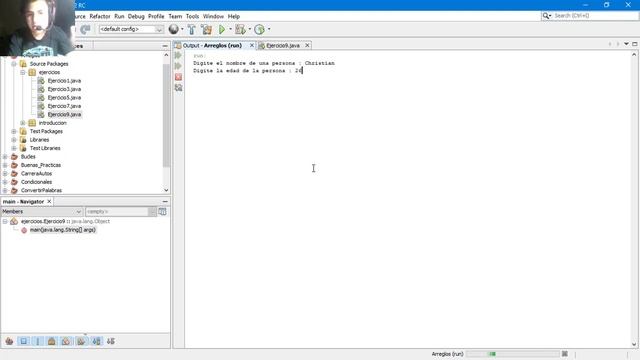Expand the introduccion package node

coord(23,123)
